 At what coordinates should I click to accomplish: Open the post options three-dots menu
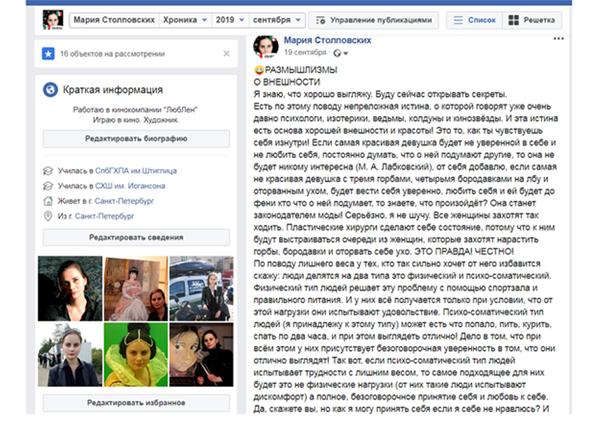coord(558,38)
